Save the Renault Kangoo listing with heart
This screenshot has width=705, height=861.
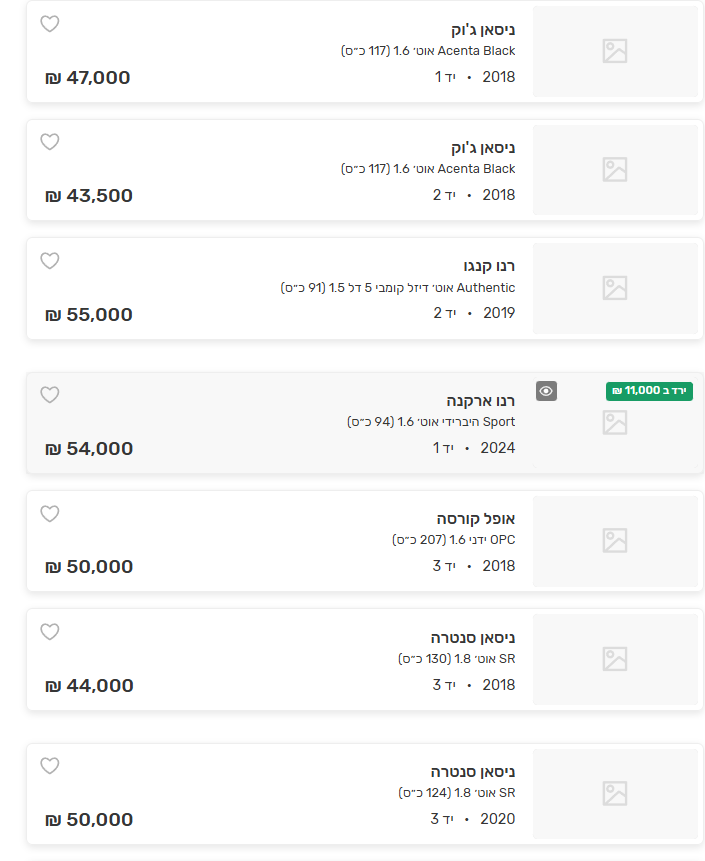50,261
